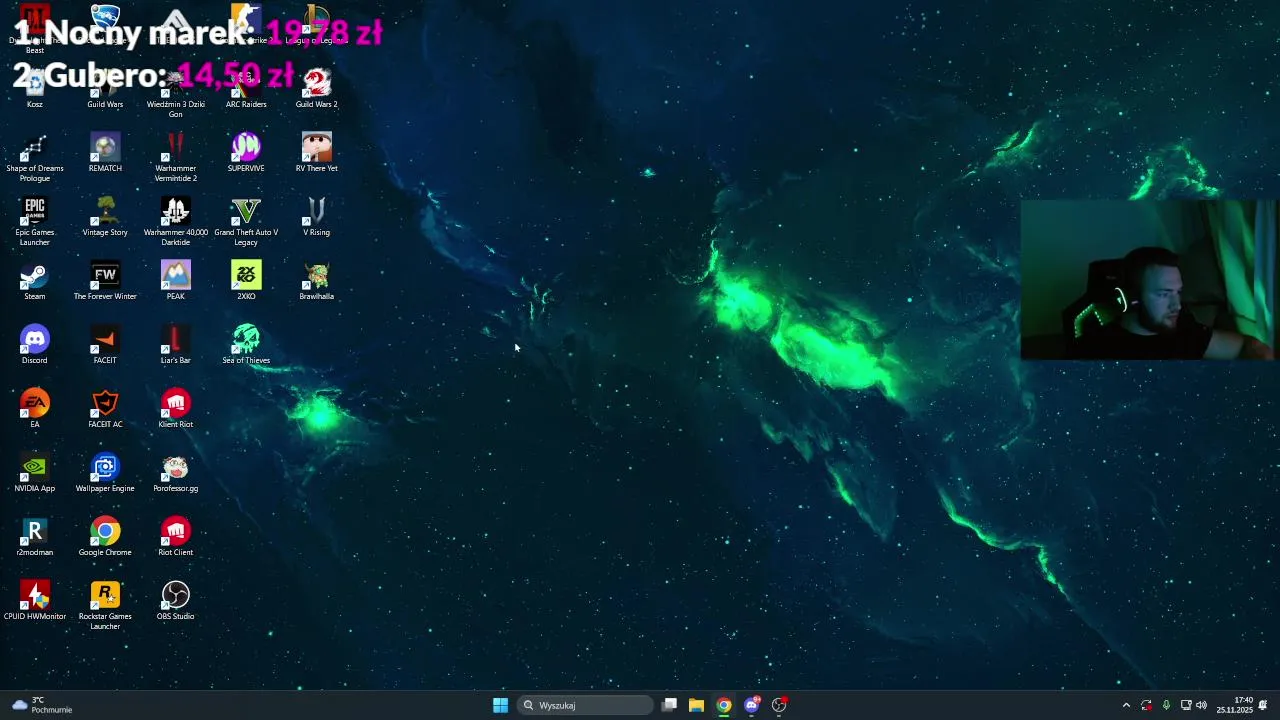The height and width of the screenshot is (720, 1280).
Task: Select Riot Client desktop icon
Action: pos(175,536)
